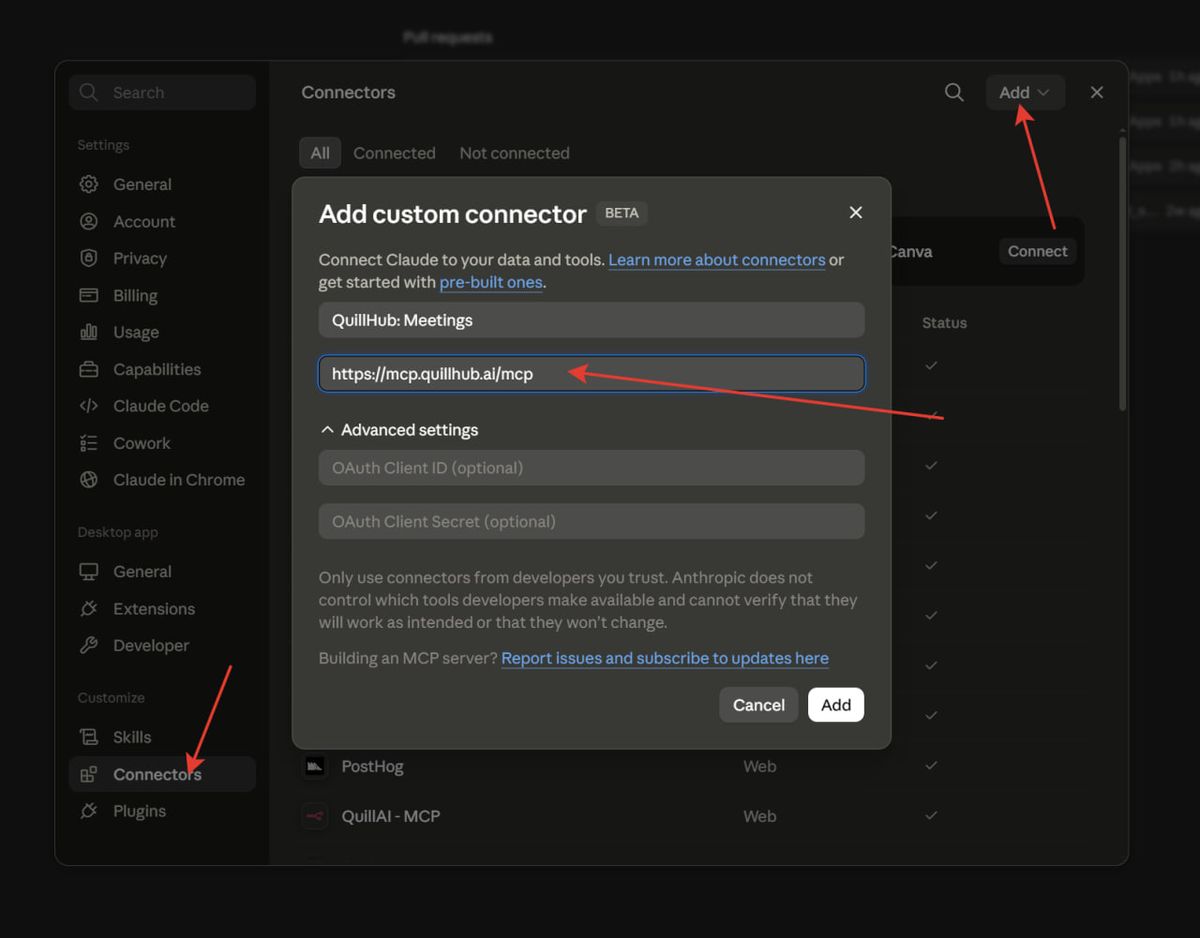Click the Billing card icon
The image size is (1200, 938).
89,295
